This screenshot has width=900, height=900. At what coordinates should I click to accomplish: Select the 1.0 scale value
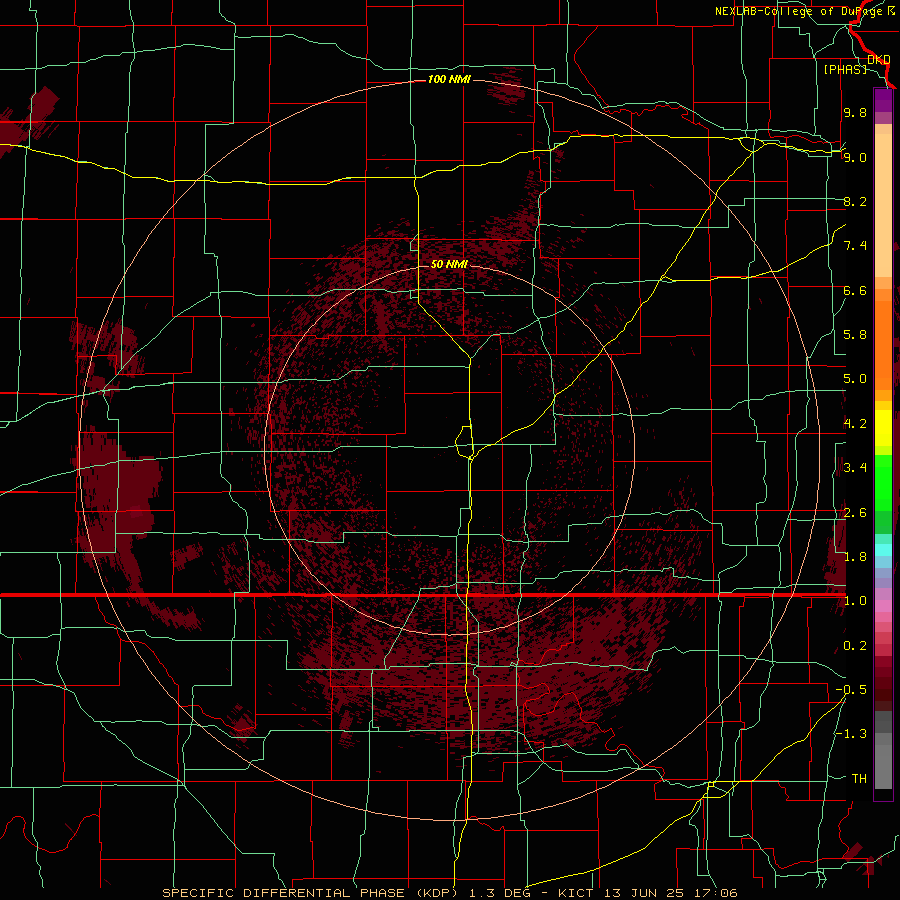click(855, 601)
